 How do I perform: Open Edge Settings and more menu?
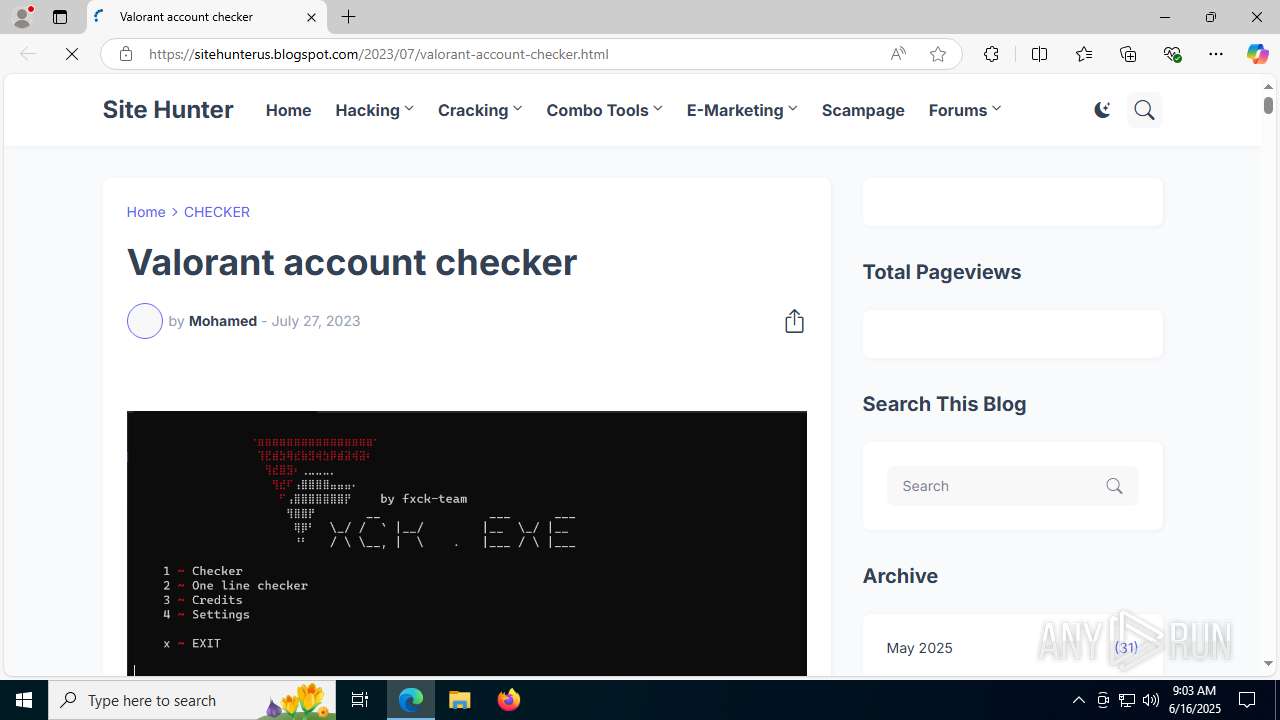tap(1216, 54)
